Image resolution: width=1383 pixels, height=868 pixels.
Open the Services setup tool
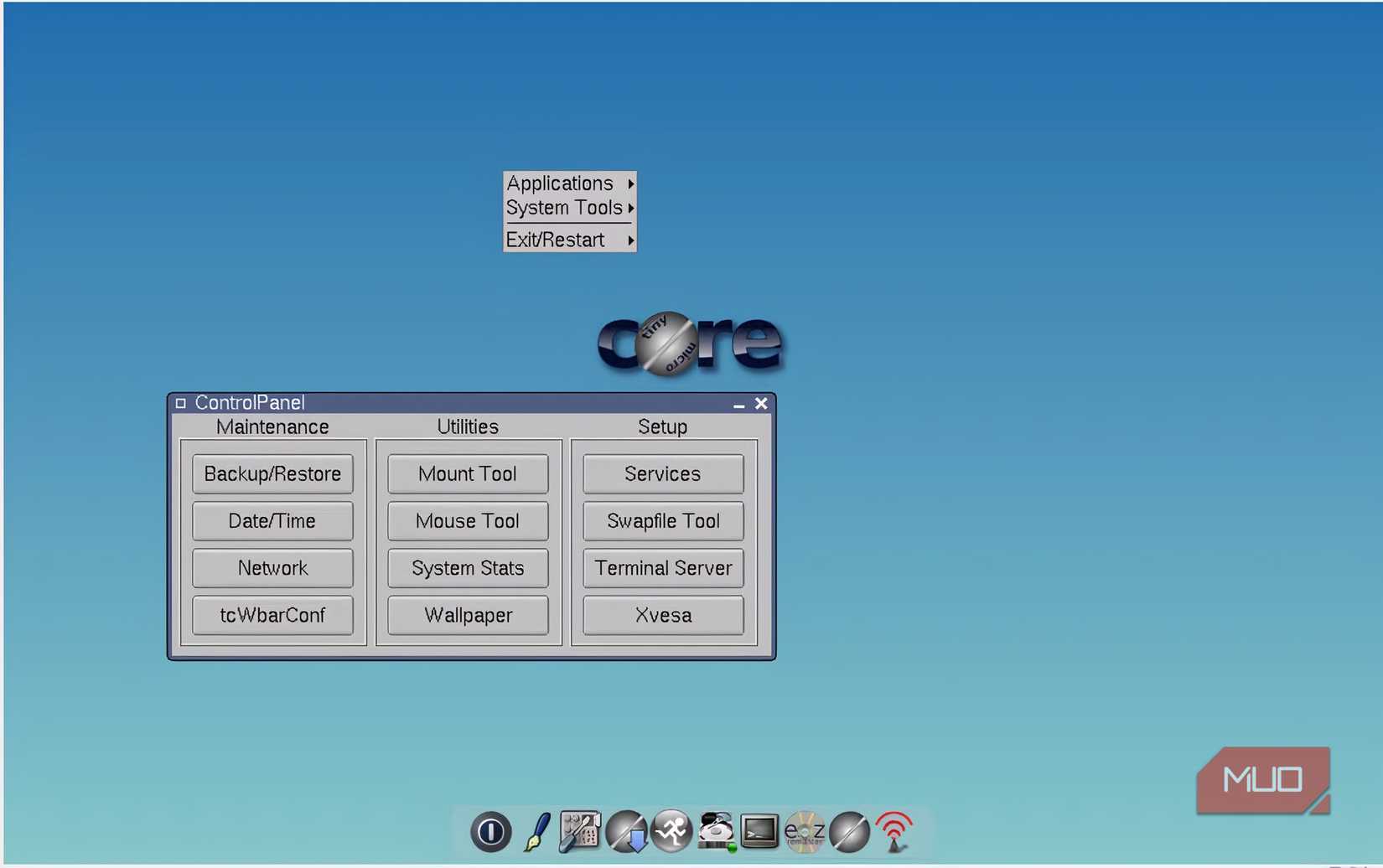point(661,473)
